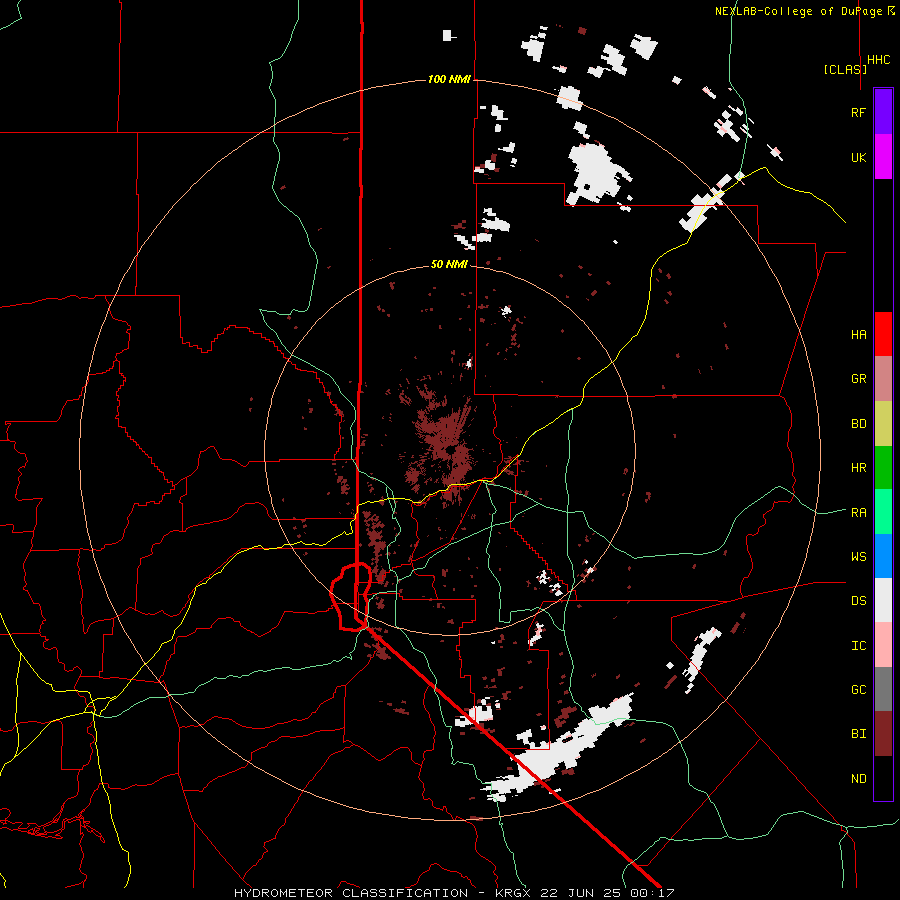Image resolution: width=900 pixels, height=900 pixels.
Task: Click the HA red legend swatch
Action: (883, 334)
